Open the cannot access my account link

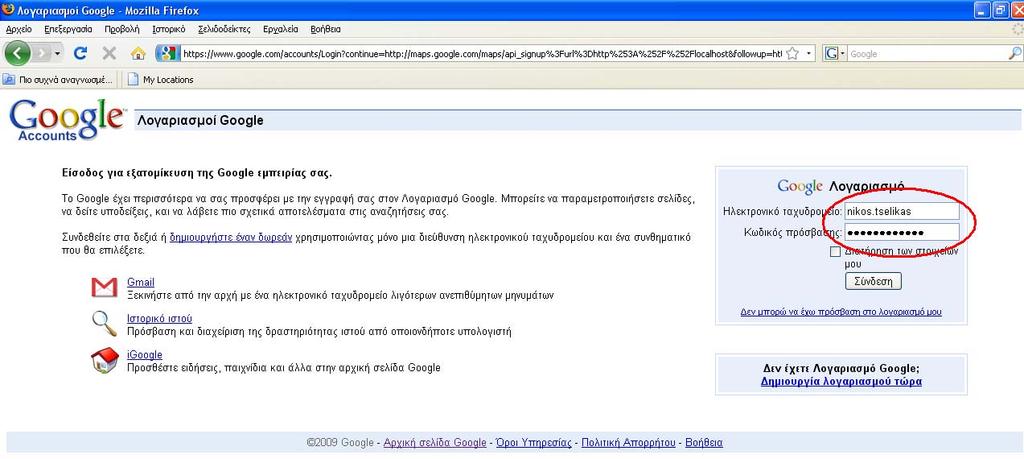tap(841, 312)
